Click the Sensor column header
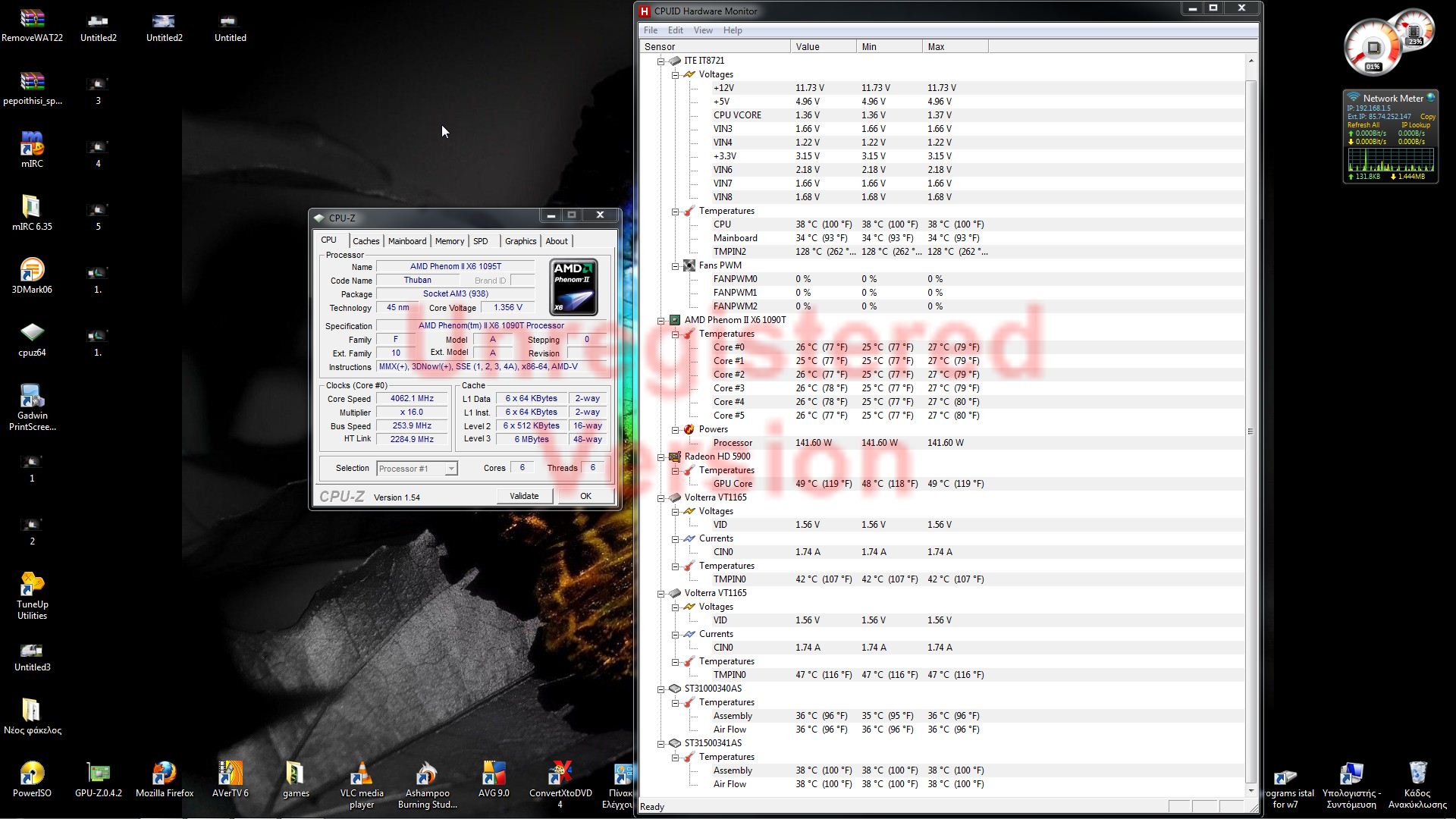 tap(715, 46)
